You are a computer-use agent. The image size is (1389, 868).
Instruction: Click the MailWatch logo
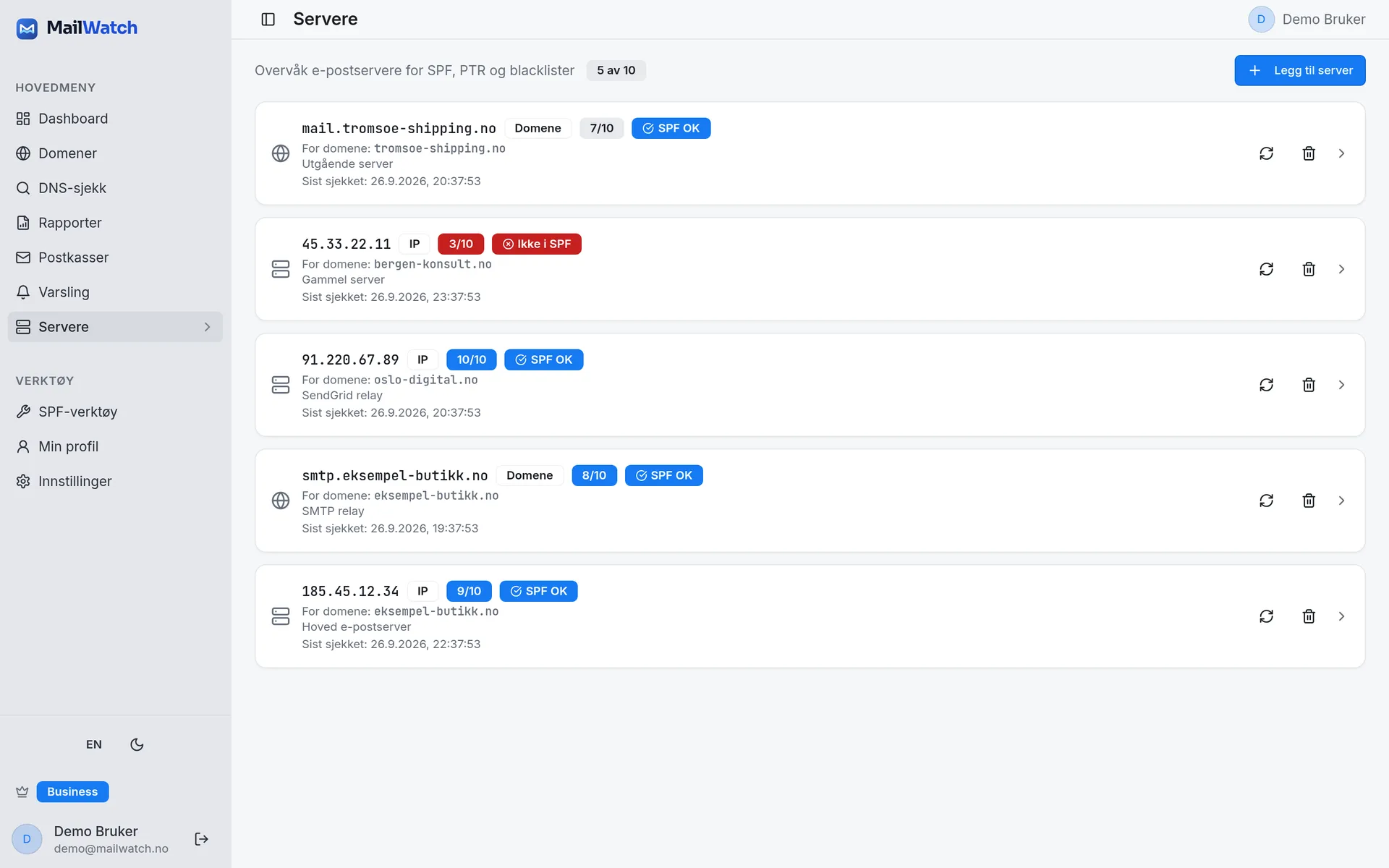77,27
